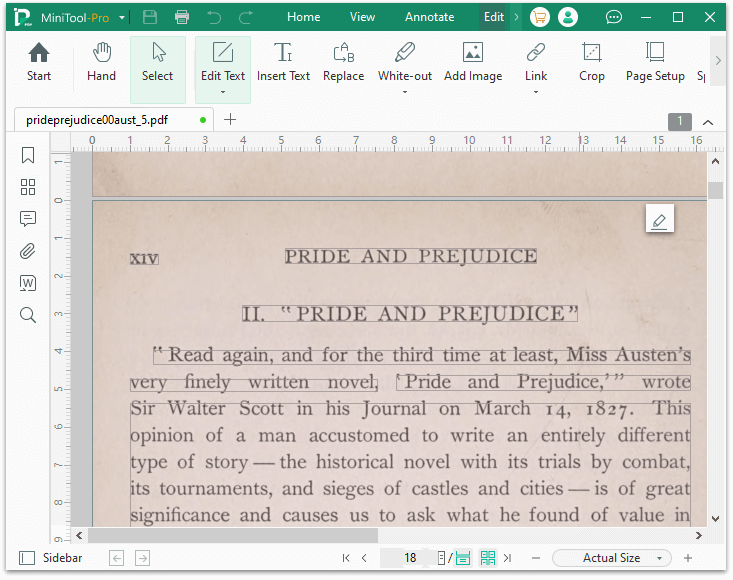Open the attachments paperclip panel
Image resolution: width=733 pixels, height=580 pixels.
(x=28, y=251)
